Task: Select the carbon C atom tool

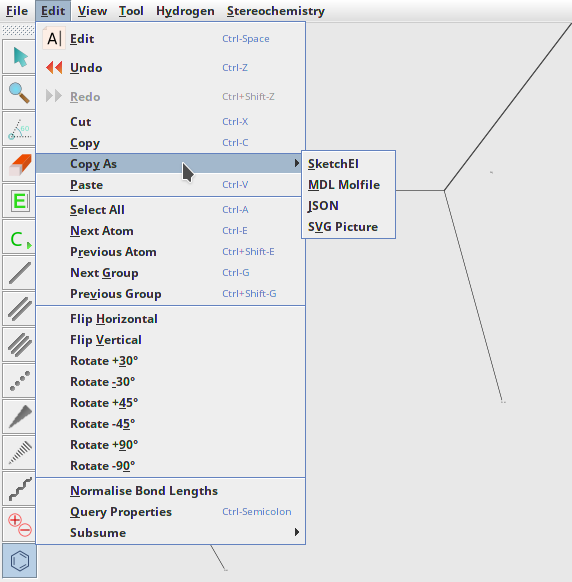Action: pos(19,237)
